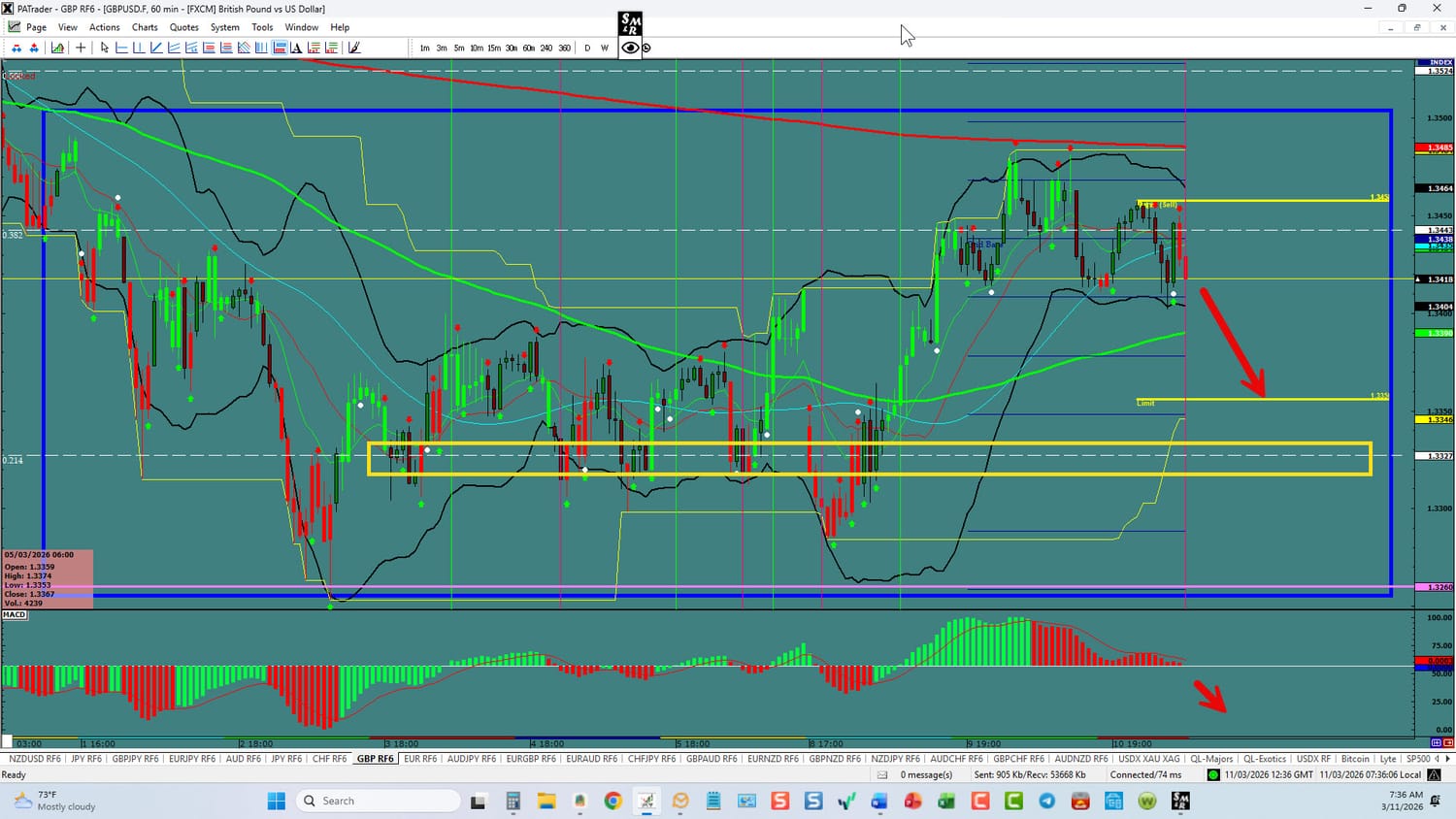Toggle the highlighted horizontal lines tool
1456x819 pixels.
(x=280, y=48)
